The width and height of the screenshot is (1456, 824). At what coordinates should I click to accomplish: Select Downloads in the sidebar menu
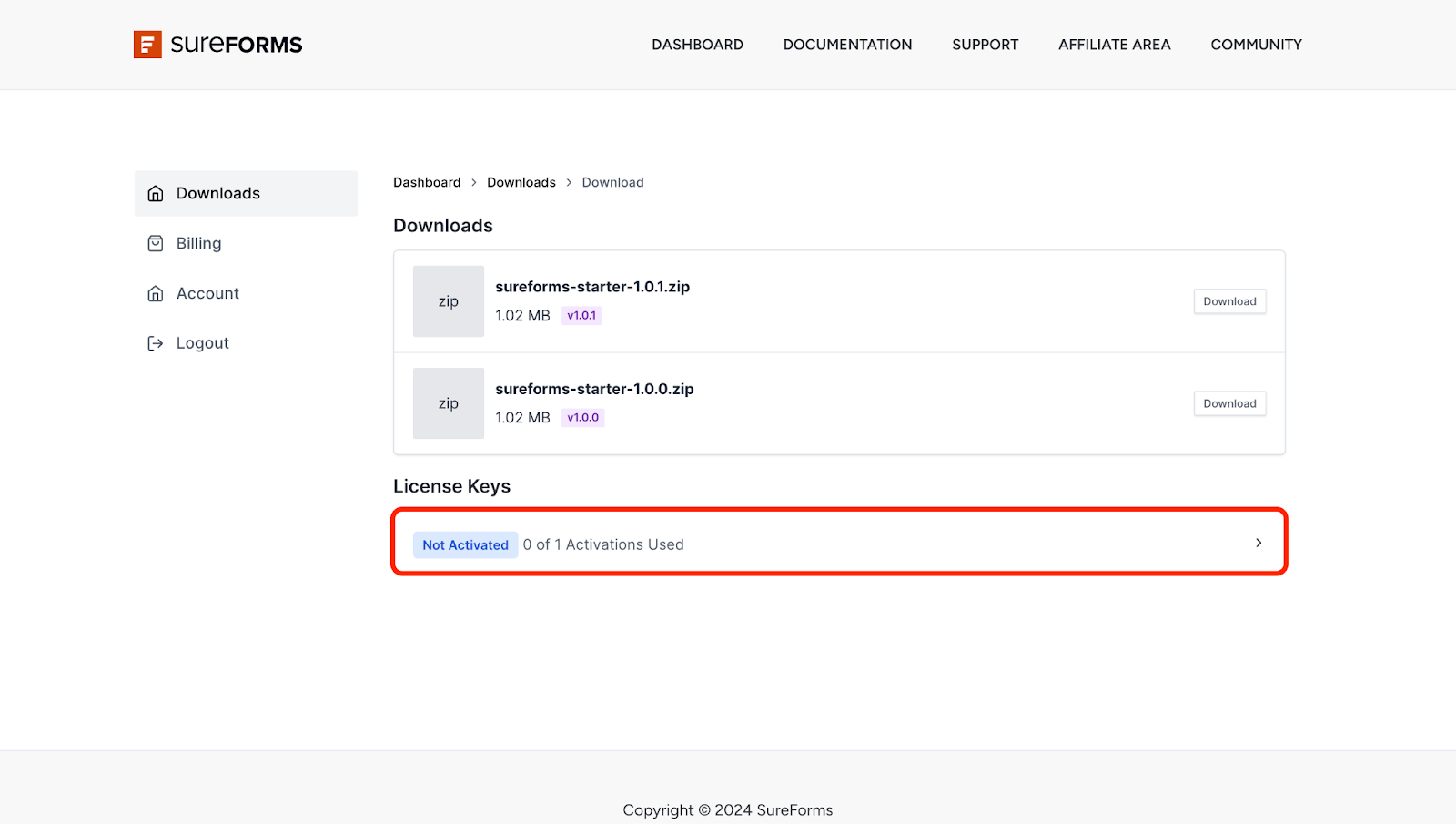click(x=246, y=194)
